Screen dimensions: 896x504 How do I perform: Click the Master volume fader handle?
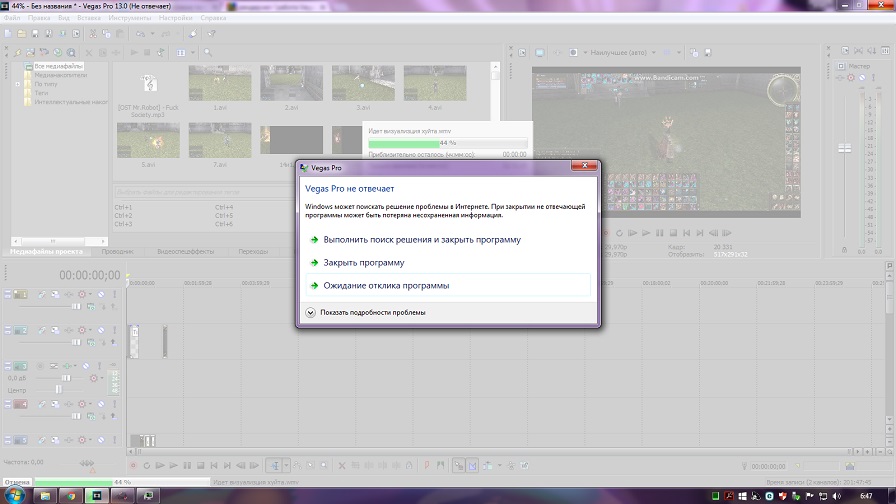(845, 148)
